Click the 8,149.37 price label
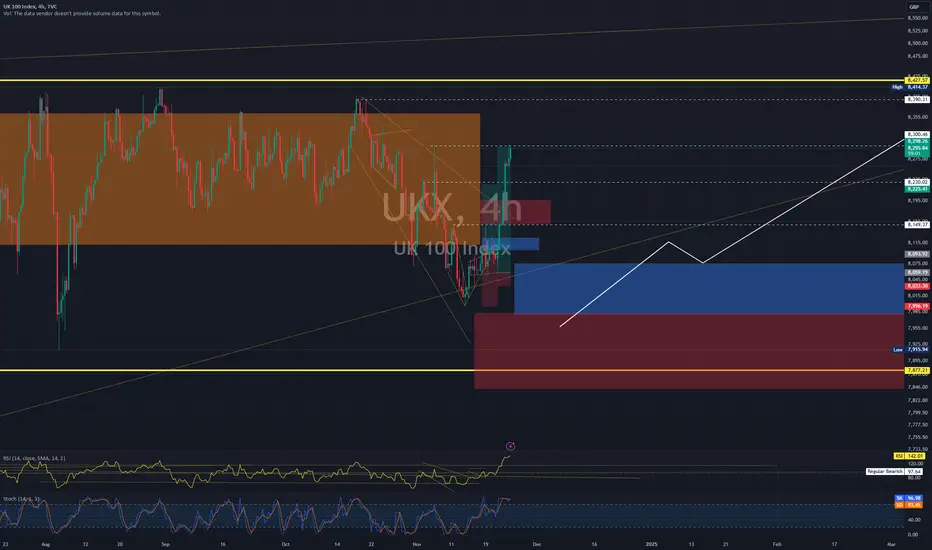 coord(917,225)
